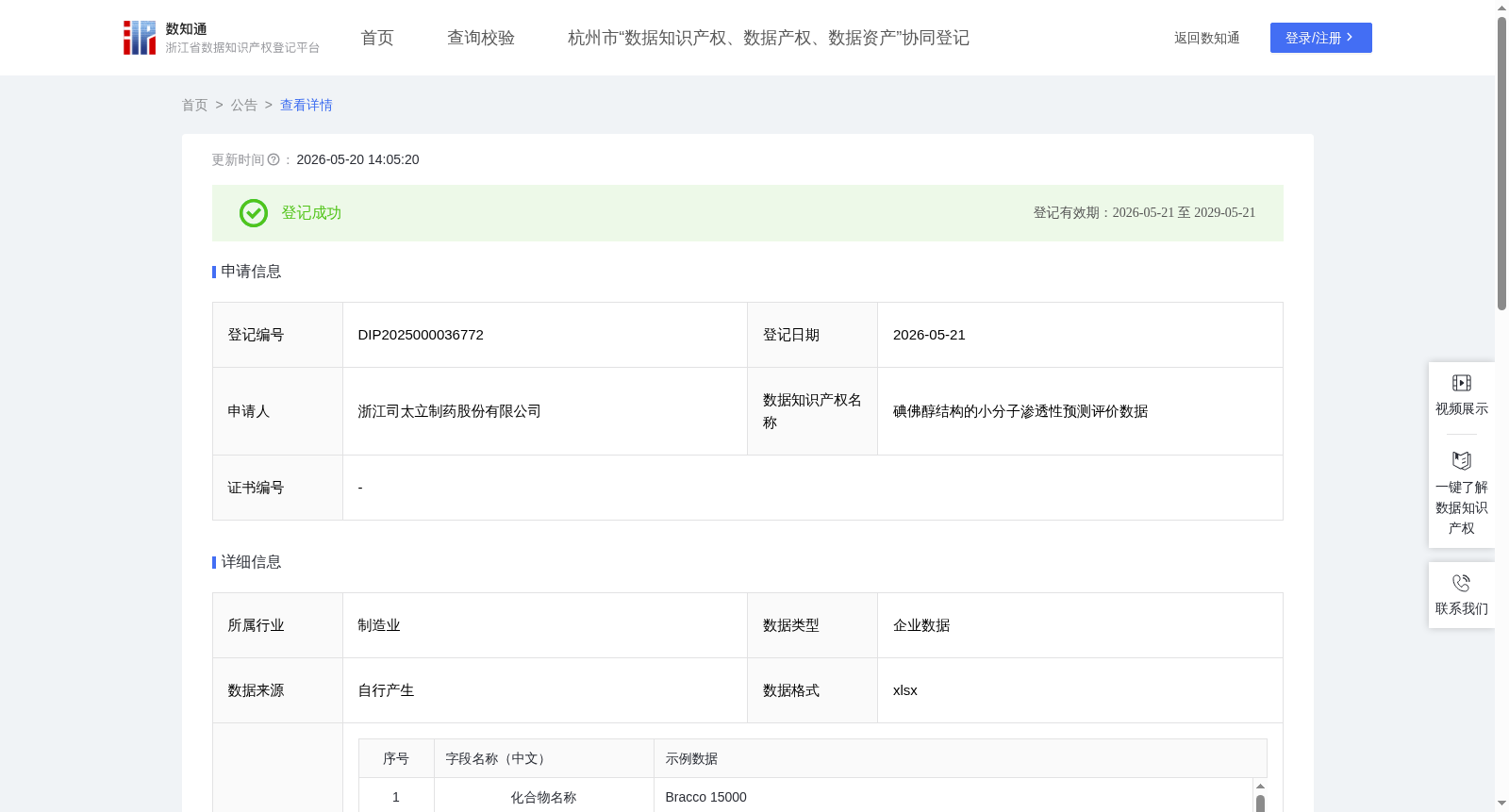Image resolution: width=1509 pixels, height=812 pixels.
Task: Click applicant 浙江司太立制药股份有限公司
Action: [x=450, y=411]
